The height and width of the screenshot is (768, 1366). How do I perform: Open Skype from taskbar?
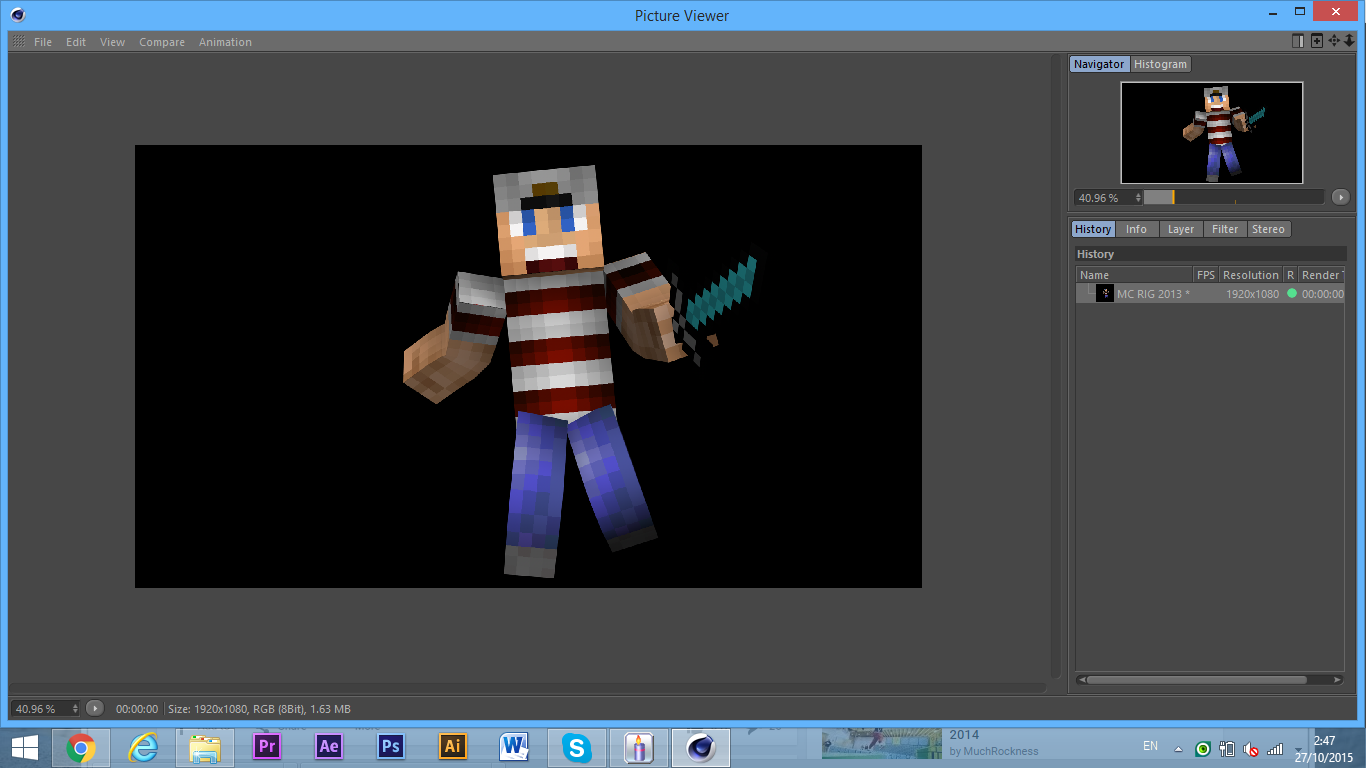click(576, 747)
